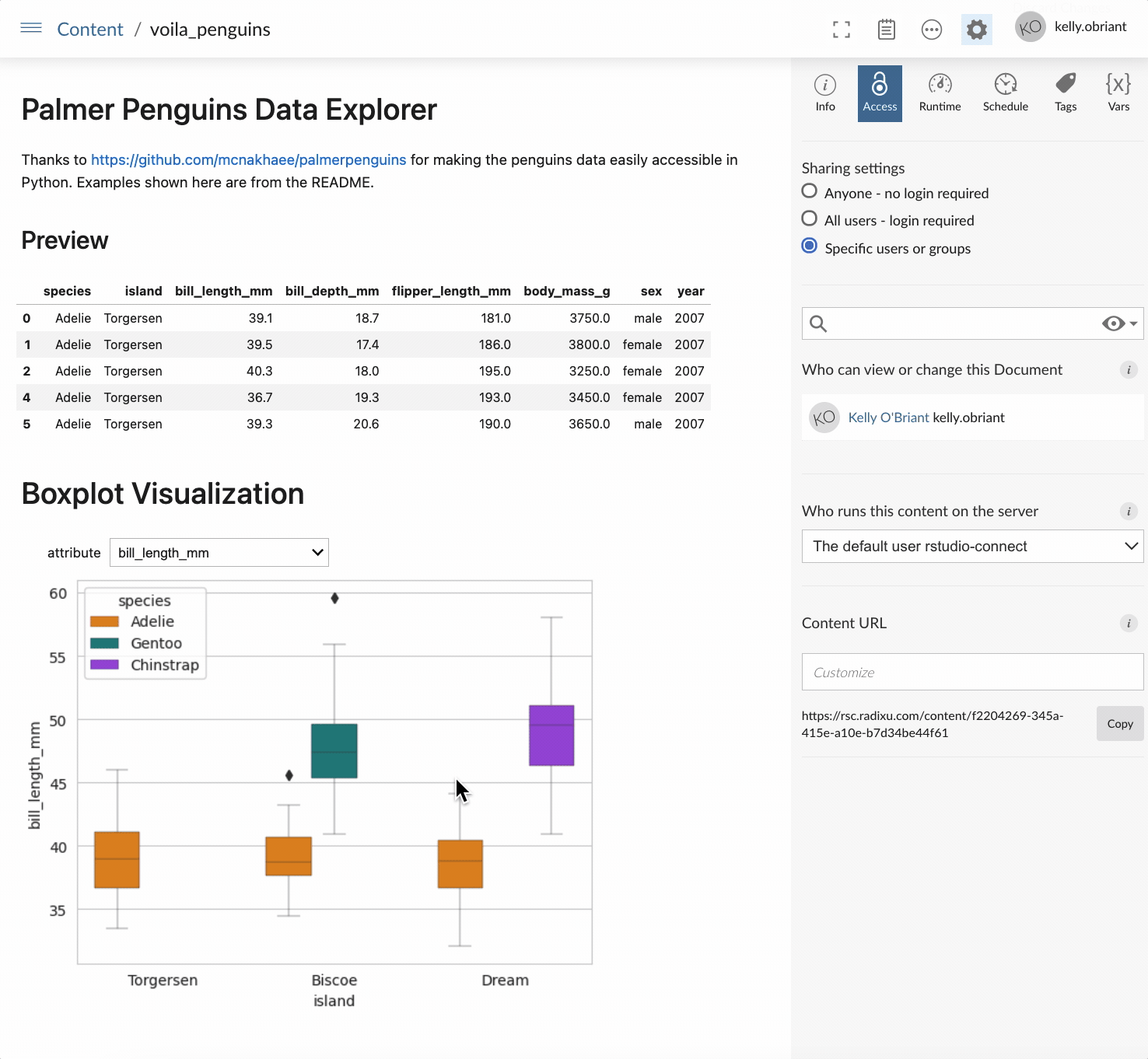1148x1059 pixels.
Task: Open the hamburger navigation menu
Action: click(x=31, y=29)
